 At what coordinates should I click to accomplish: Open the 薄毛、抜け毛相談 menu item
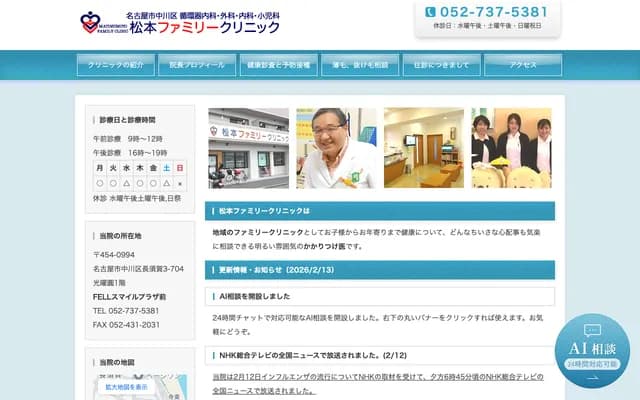tap(360, 65)
